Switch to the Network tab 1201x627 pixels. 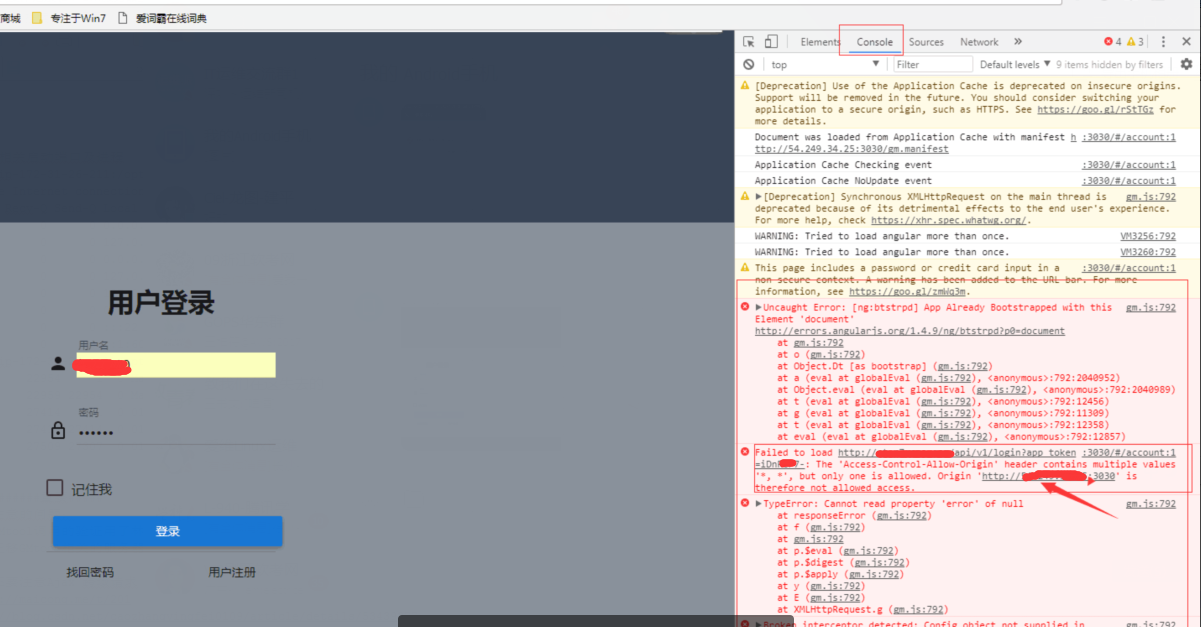[x=979, y=42]
